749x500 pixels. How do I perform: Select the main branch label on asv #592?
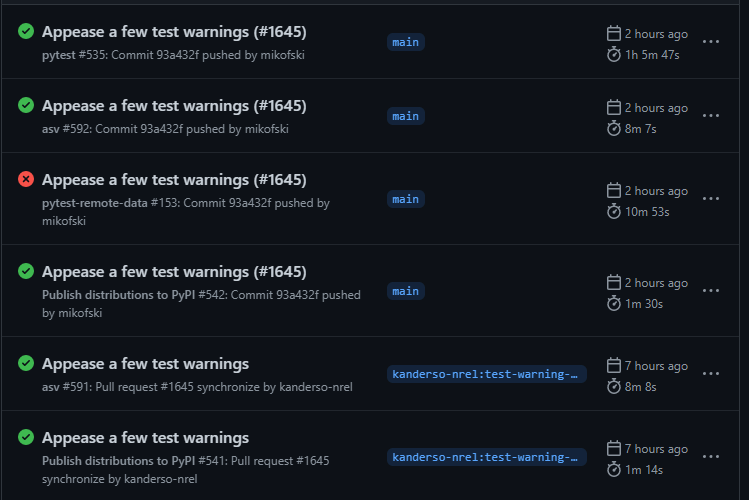[406, 116]
